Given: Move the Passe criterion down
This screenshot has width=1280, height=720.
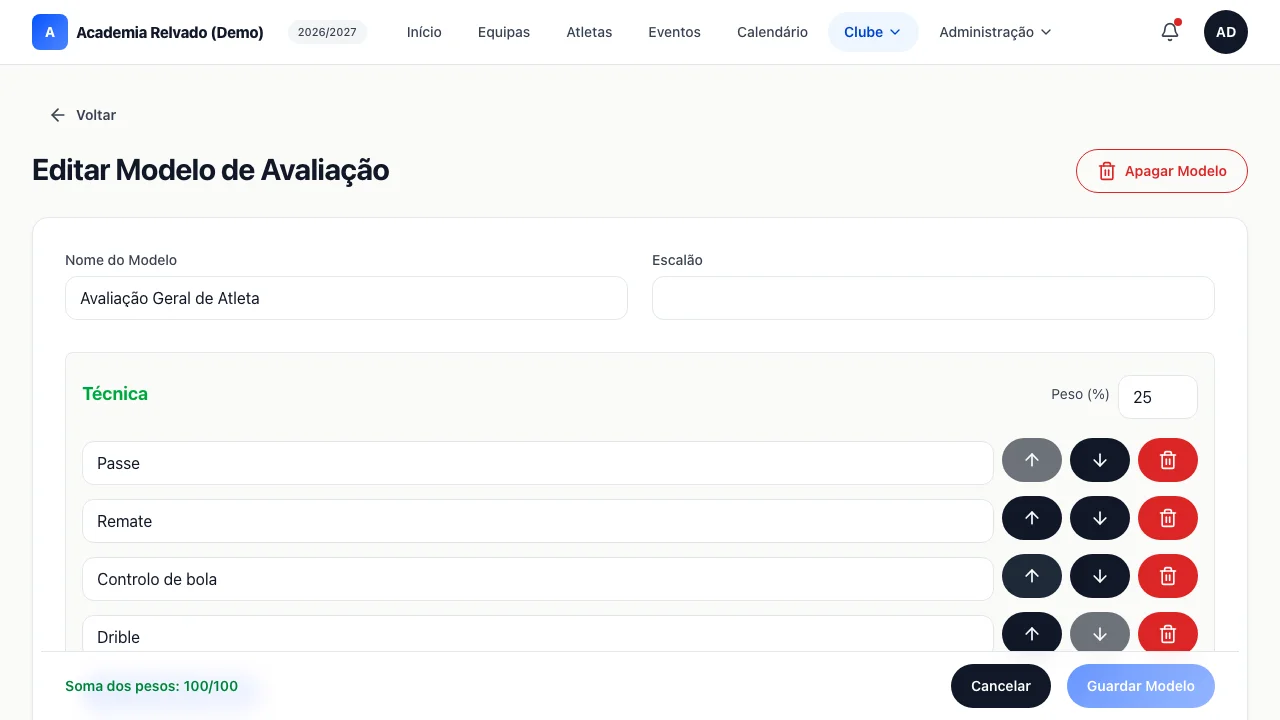Looking at the screenshot, I should coord(1100,460).
